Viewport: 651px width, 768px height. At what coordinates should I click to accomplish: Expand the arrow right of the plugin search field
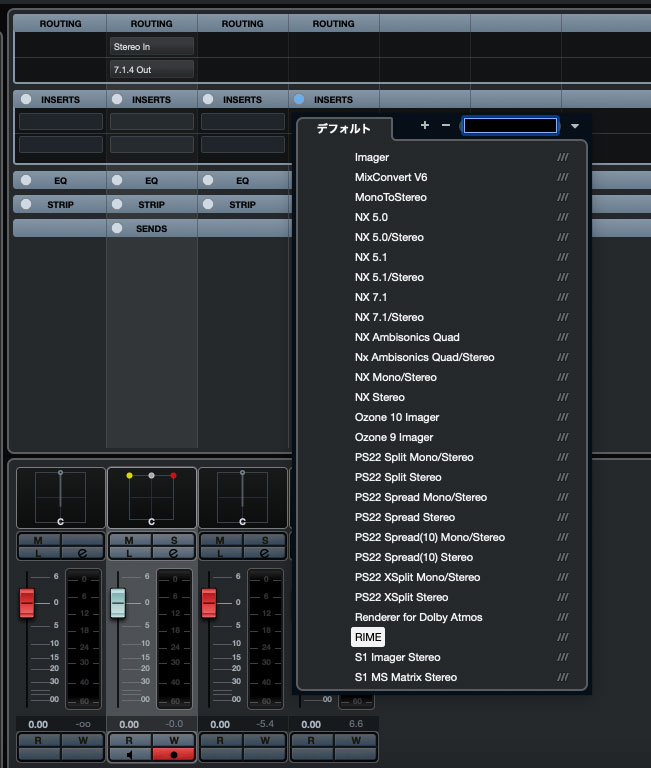tap(575, 126)
